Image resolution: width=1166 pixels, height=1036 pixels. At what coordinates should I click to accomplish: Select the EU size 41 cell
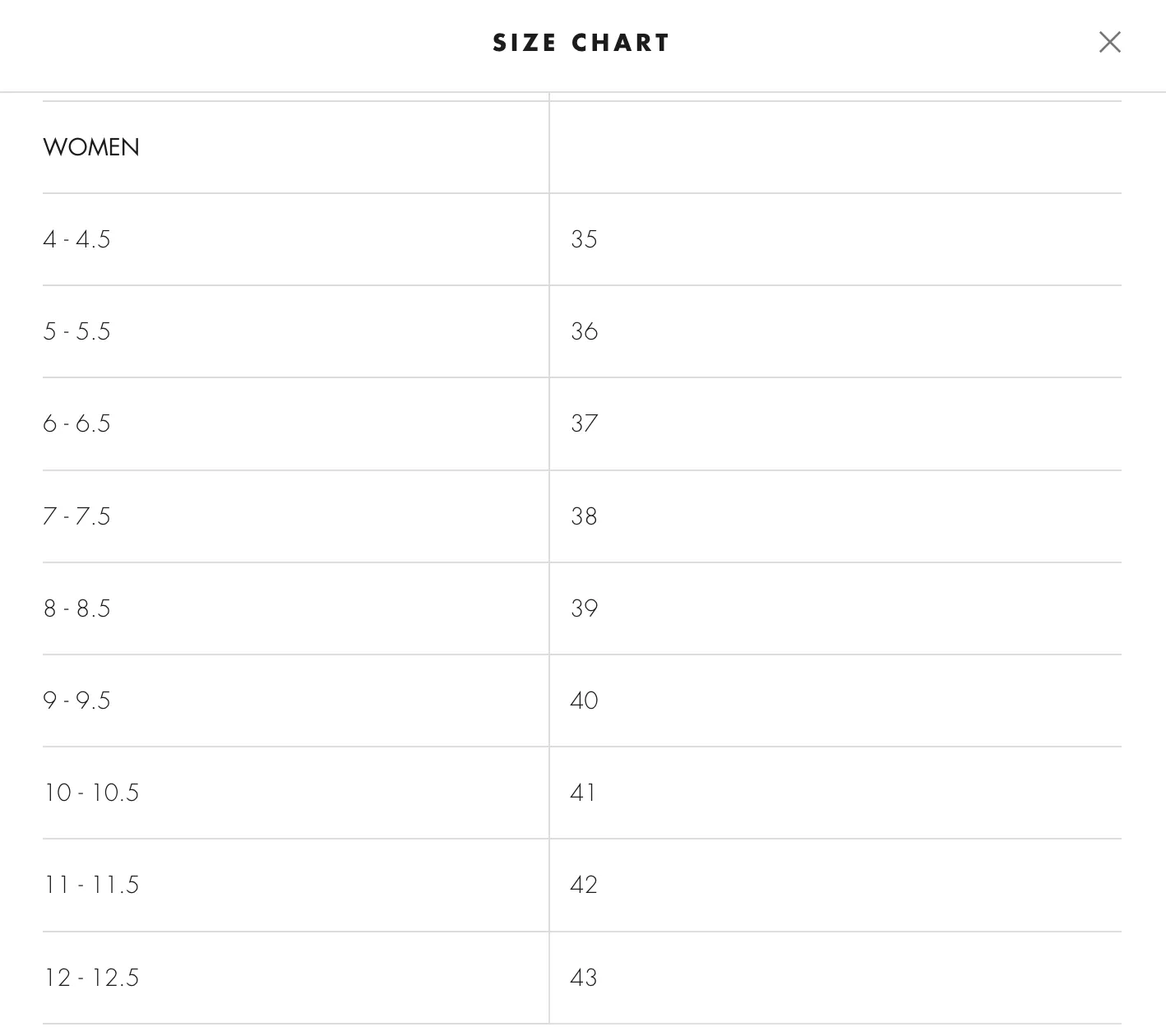pos(835,793)
